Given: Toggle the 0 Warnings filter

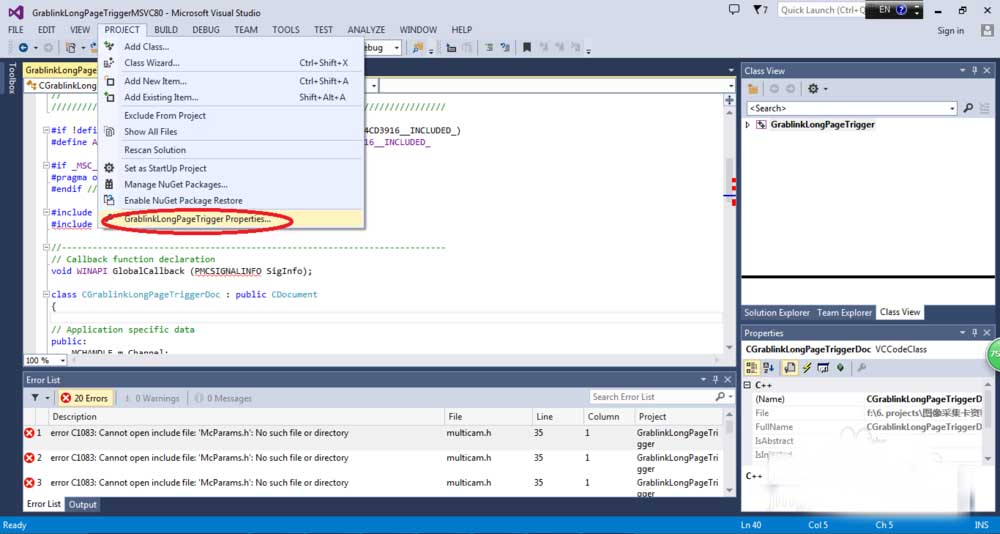Looking at the screenshot, I should pos(152,398).
